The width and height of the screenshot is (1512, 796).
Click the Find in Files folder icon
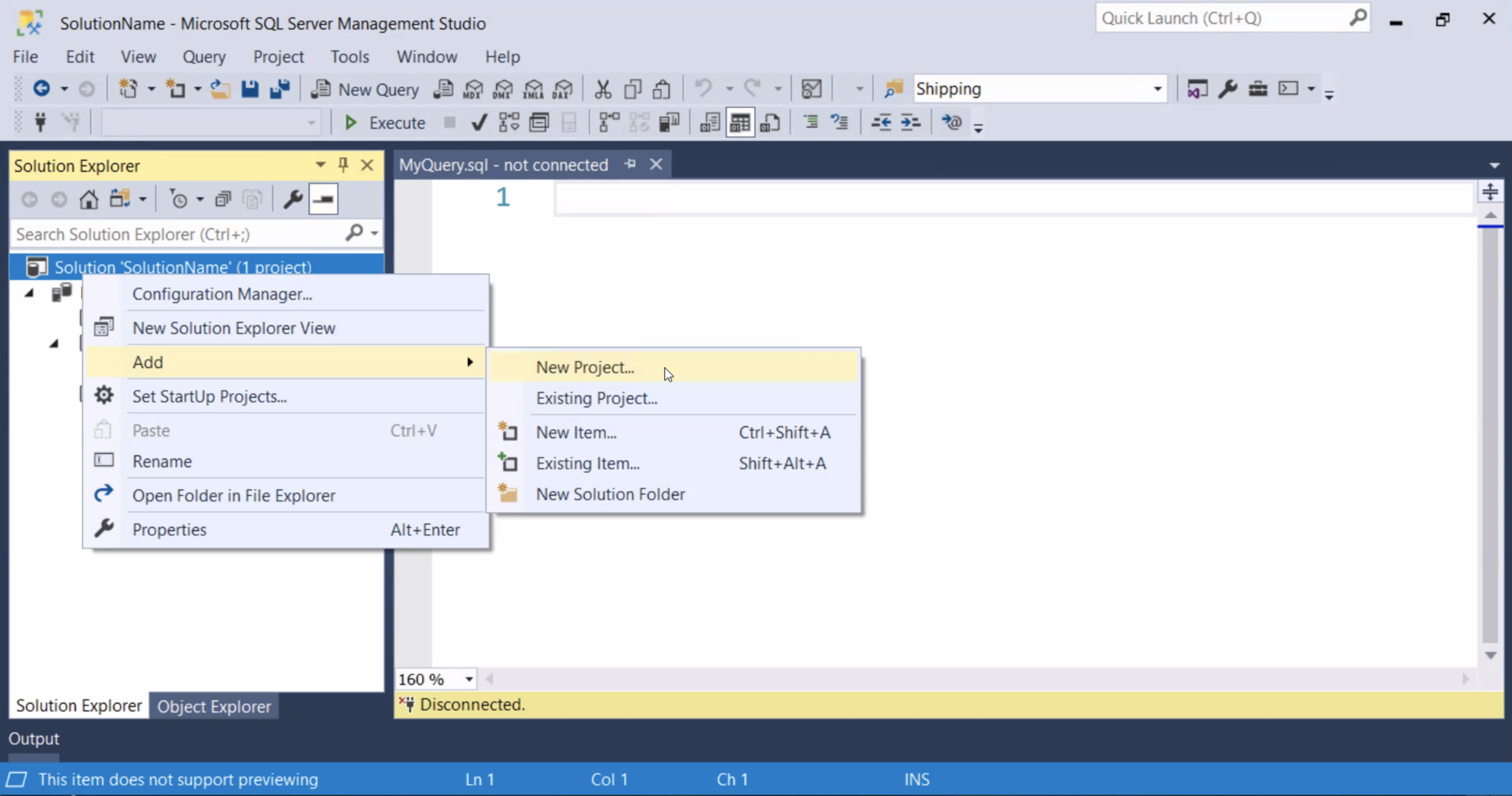click(x=893, y=89)
